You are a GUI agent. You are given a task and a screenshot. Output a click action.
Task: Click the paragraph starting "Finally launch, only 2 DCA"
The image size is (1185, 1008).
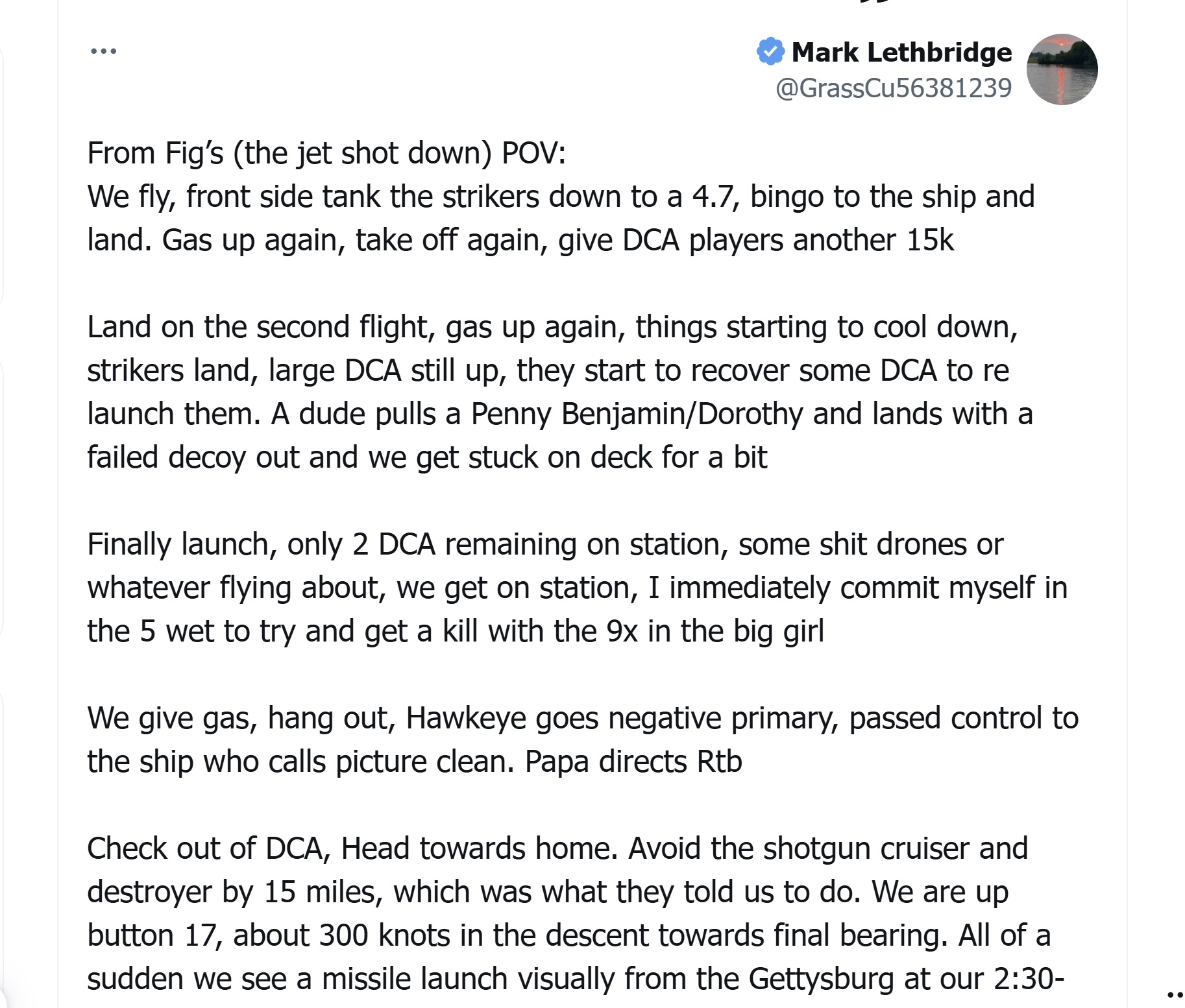(577, 587)
